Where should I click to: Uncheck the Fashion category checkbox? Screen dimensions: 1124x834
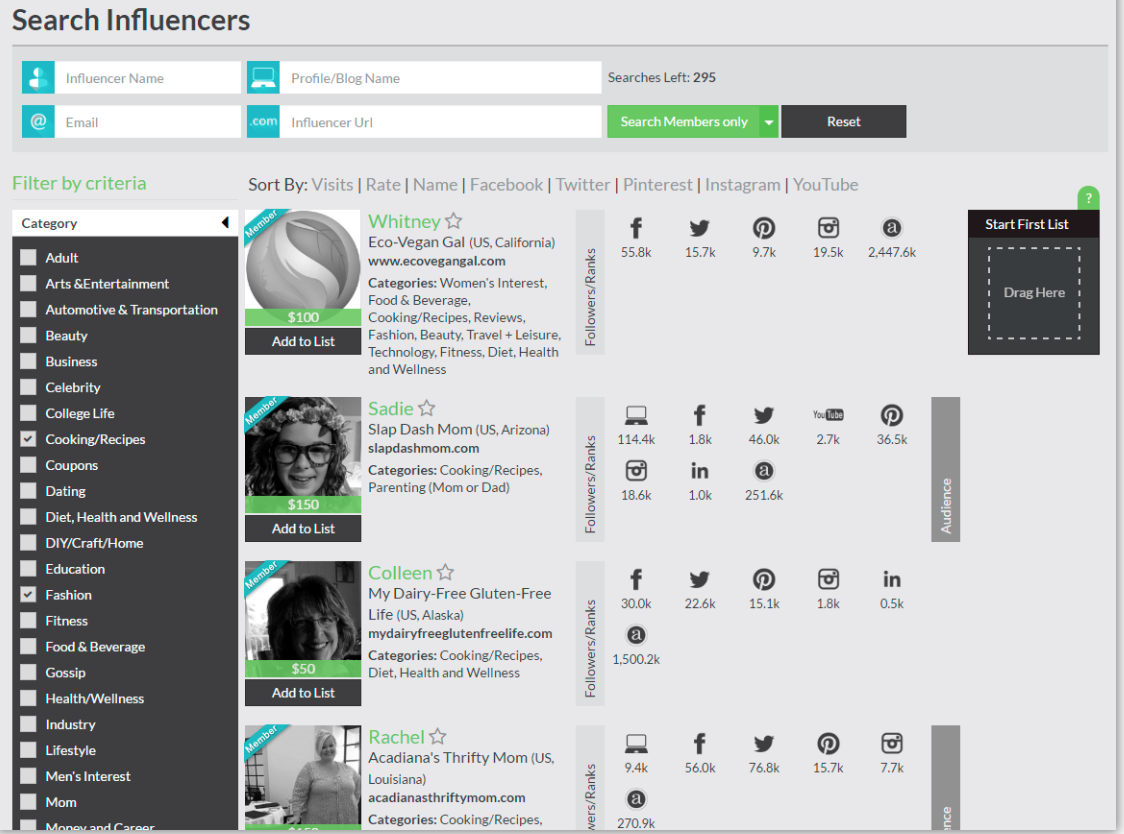pyautogui.click(x=28, y=595)
